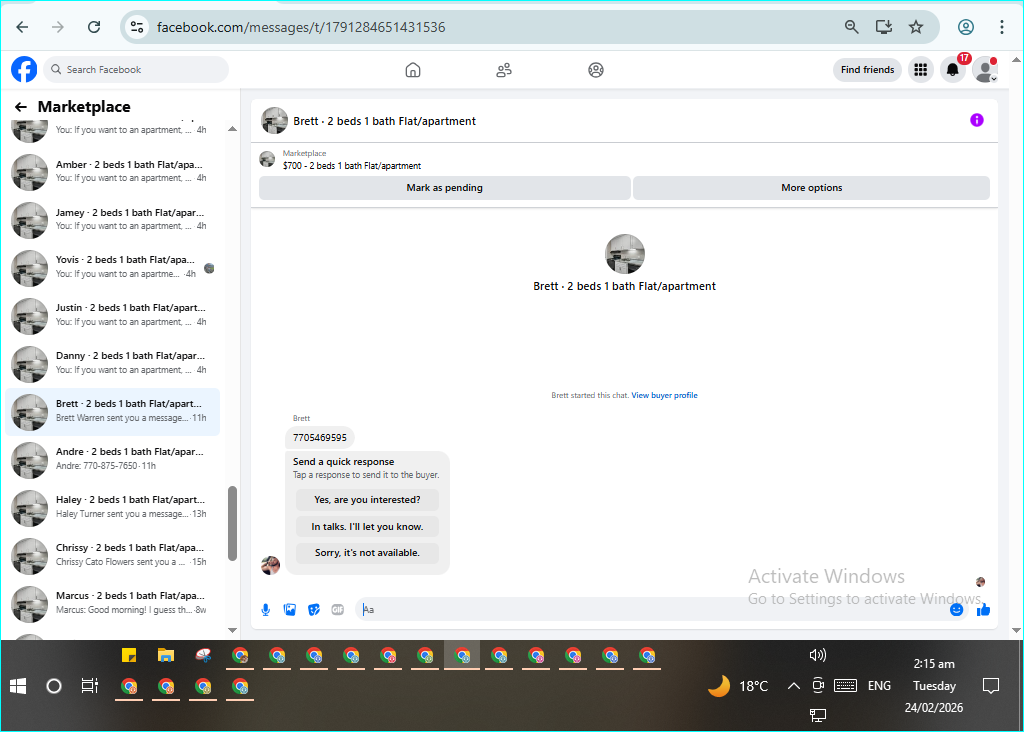Open Chrissy's apartment chat
The image size is (1024, 732).
[x=112, y=555]
